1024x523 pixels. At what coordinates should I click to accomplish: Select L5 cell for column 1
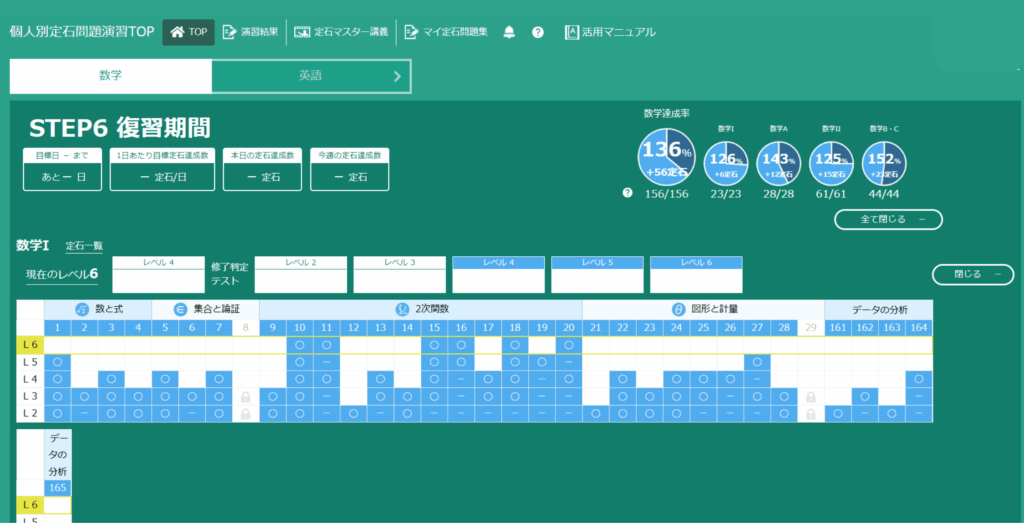(57, 362)
